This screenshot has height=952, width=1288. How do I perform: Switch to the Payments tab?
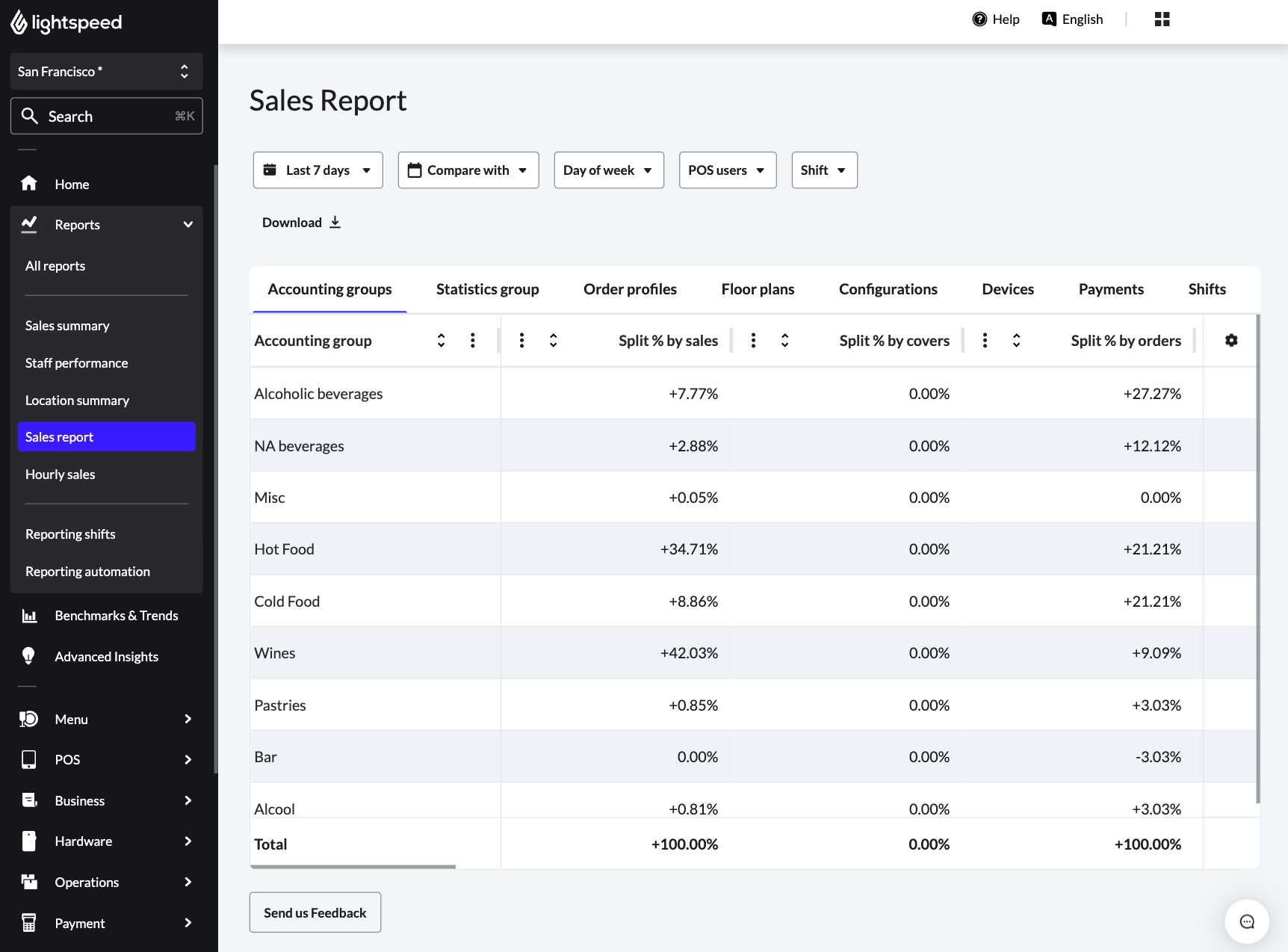1111,289
